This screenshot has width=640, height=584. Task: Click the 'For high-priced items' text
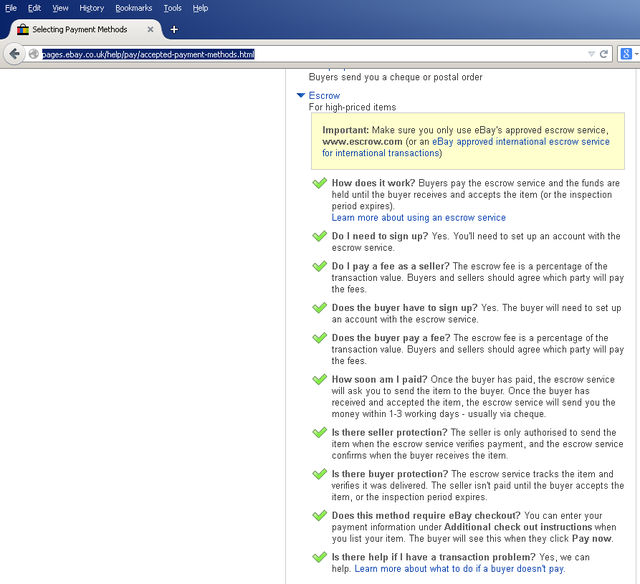click(352, 107)
